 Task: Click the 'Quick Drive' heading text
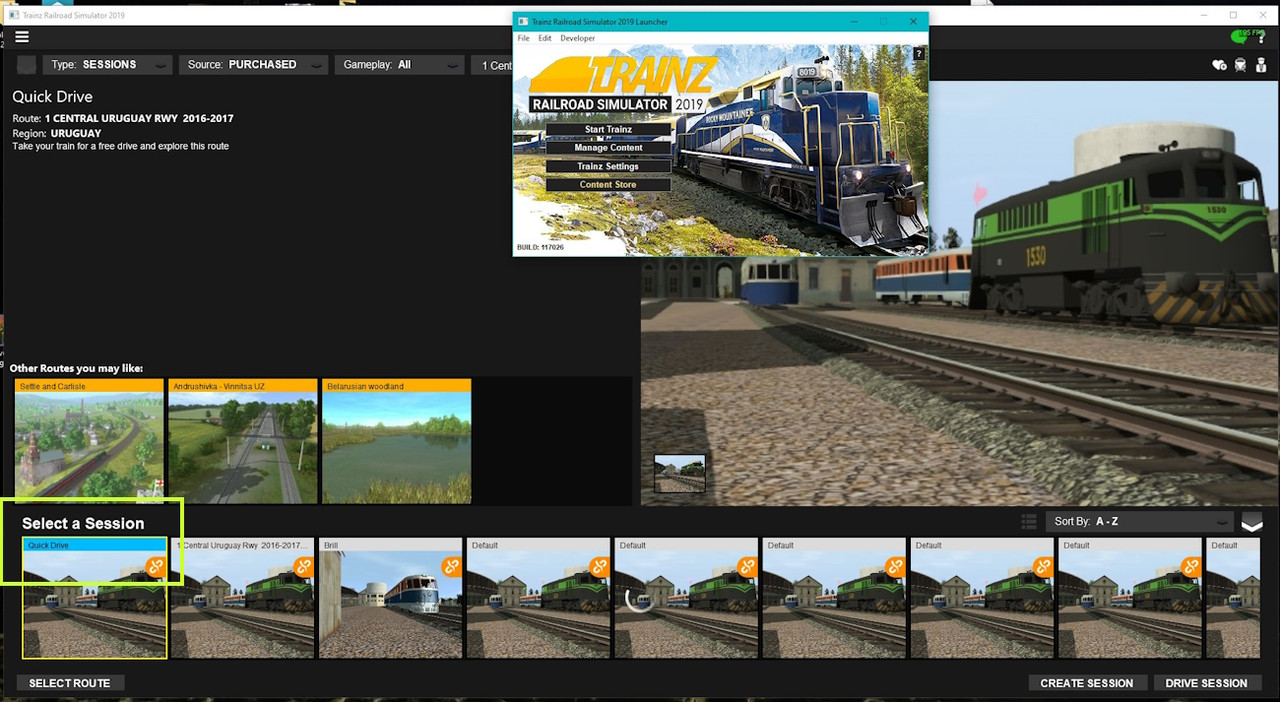pos(52,97)
